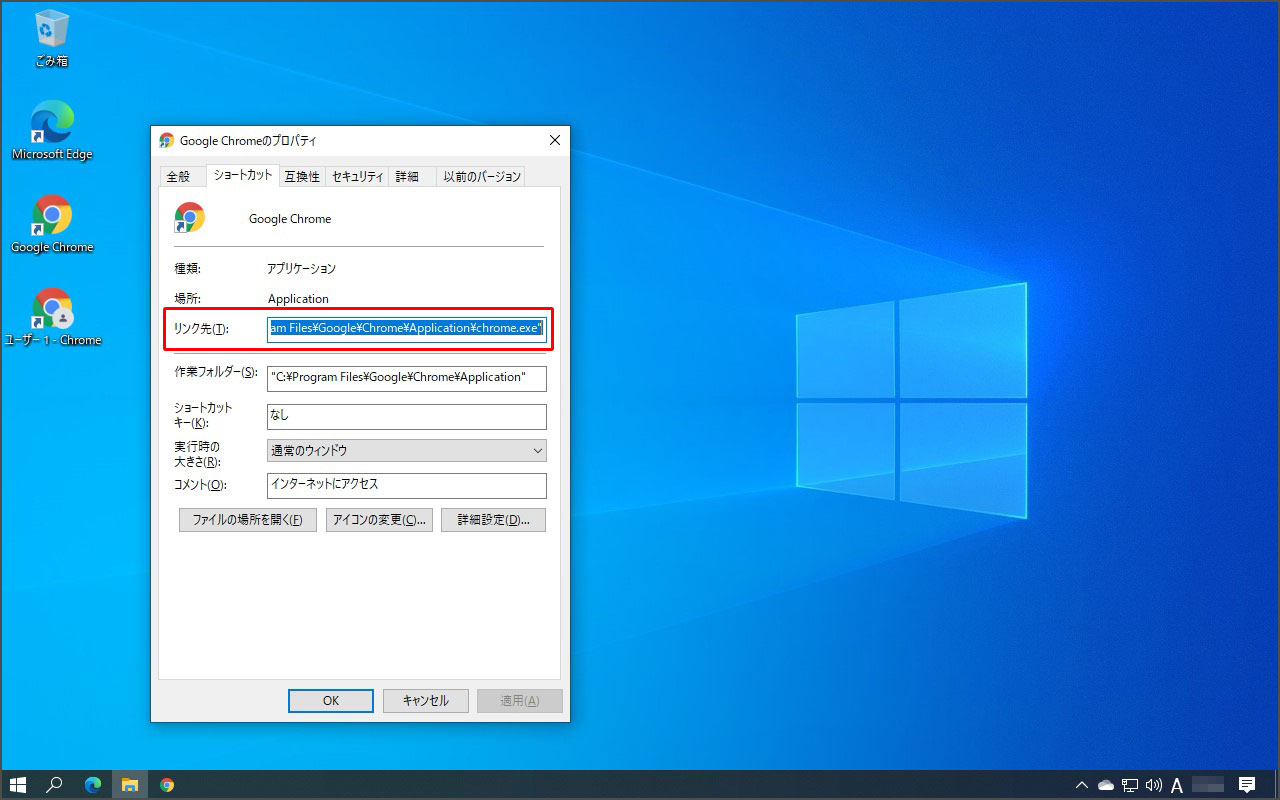Switch to the ショートカット tab
1280x800 pixels.
[x=243, y=175]
